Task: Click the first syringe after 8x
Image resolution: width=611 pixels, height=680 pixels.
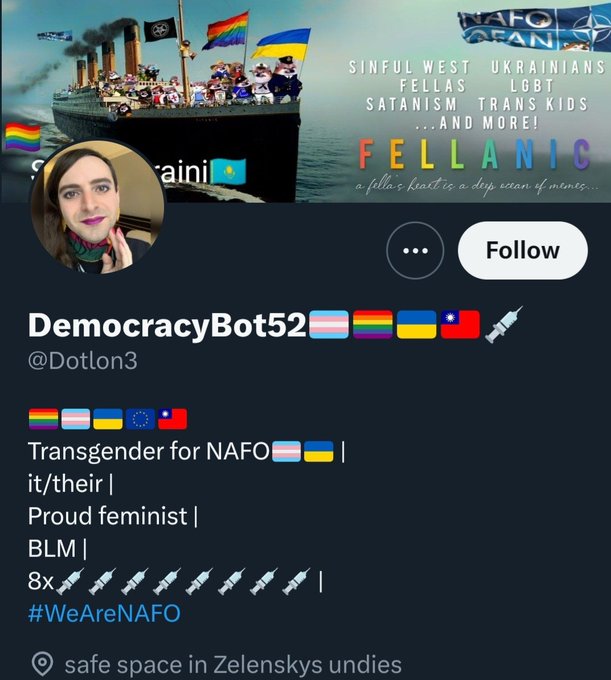Action: point(70,581)
